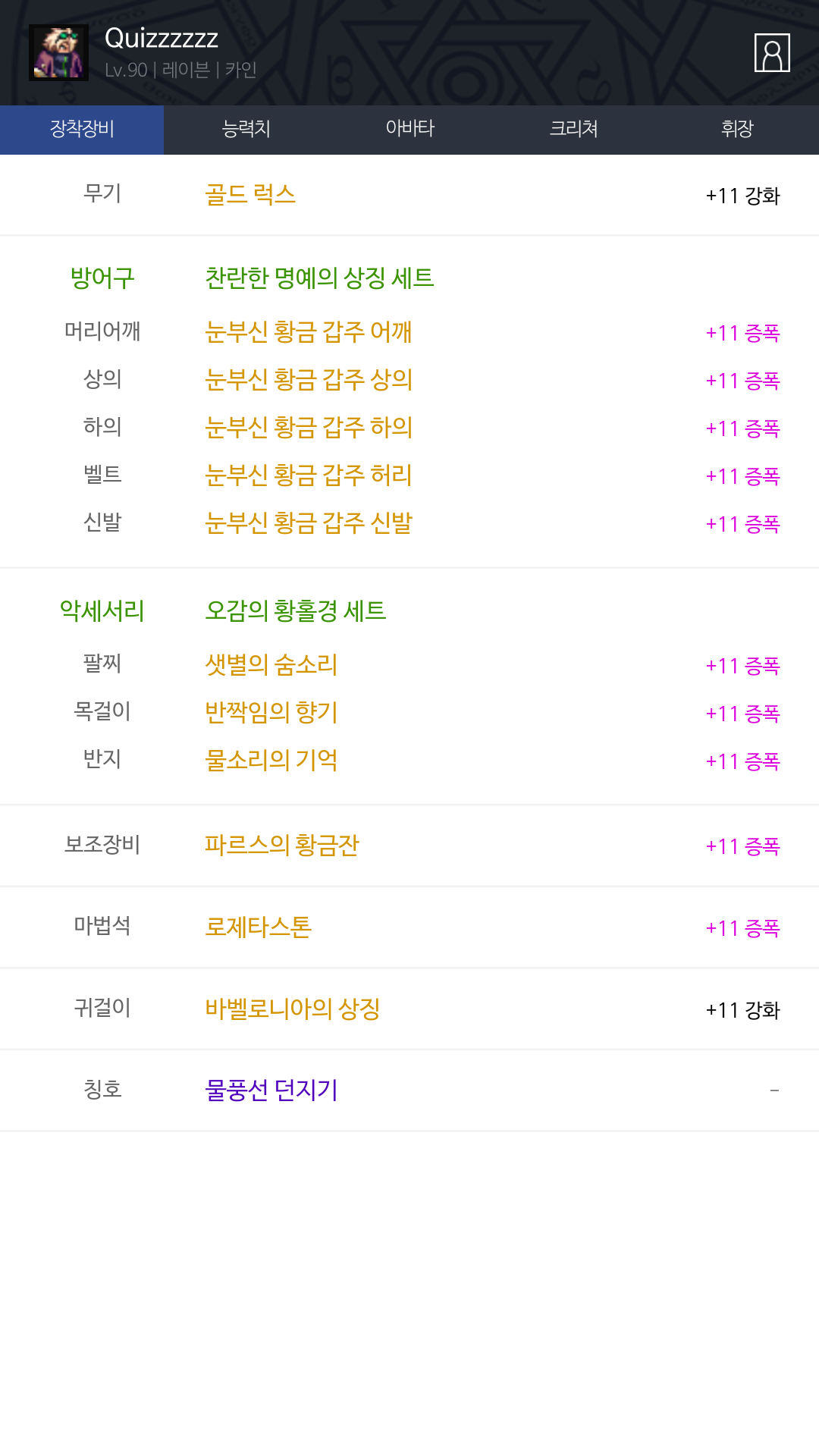Click the profile icon in the header
The image size is (819, 1456).
pyautogui.click(x=772, y=53)
